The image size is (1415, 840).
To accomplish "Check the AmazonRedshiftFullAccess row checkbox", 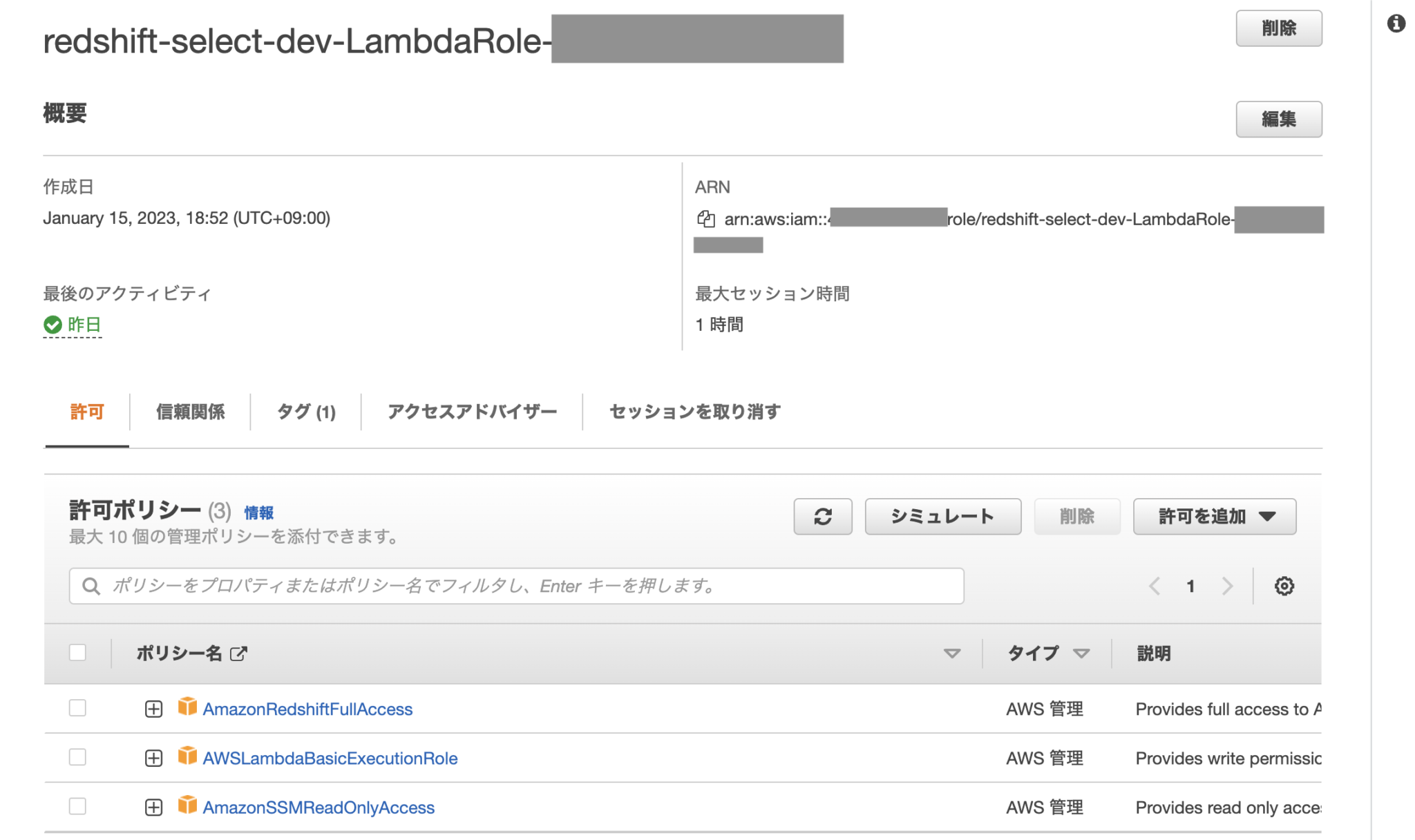I will click(x=77, y=708).
